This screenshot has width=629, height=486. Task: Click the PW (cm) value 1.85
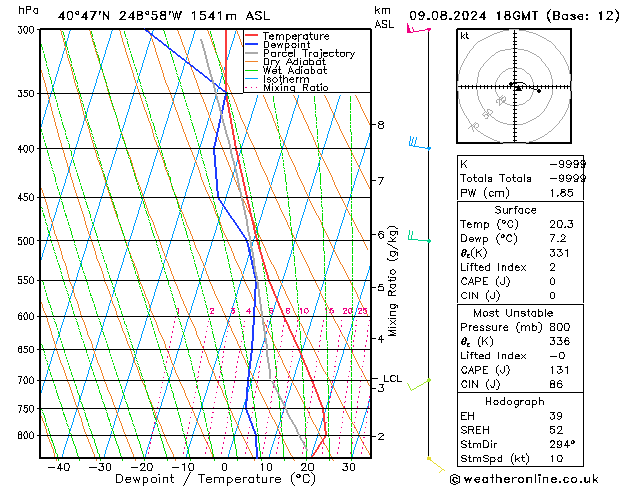click(561, 193)
